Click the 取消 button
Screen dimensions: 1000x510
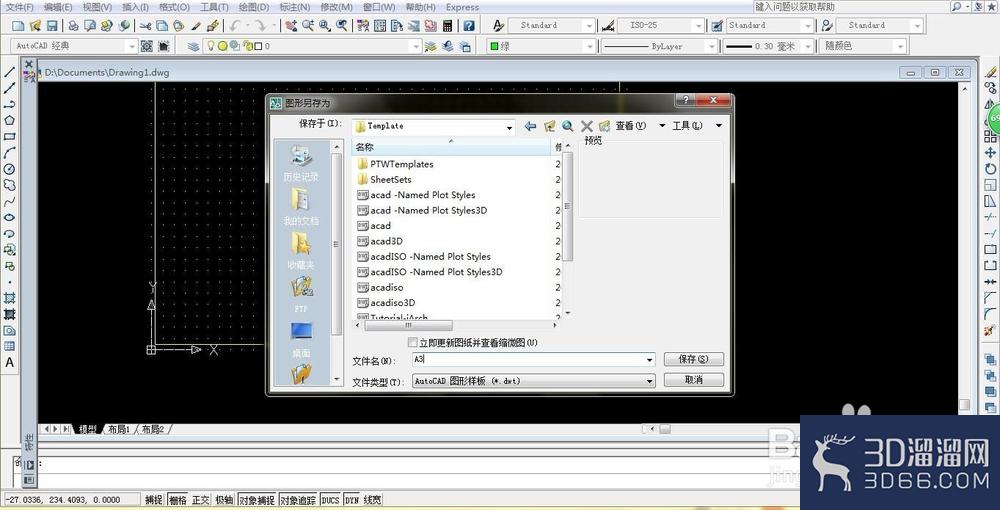tap(694, 379)
